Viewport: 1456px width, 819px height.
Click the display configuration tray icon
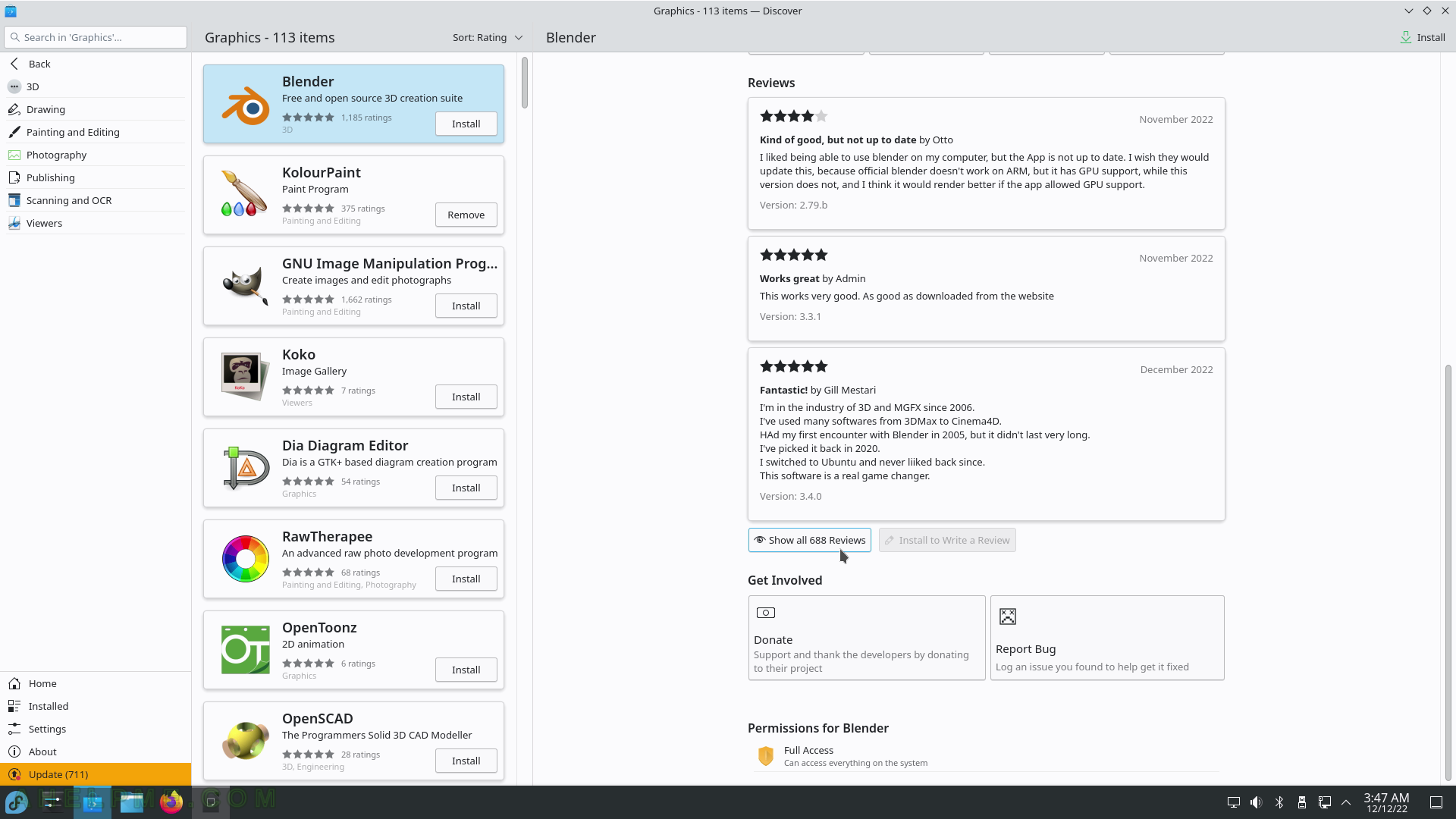coord(1234,802)
